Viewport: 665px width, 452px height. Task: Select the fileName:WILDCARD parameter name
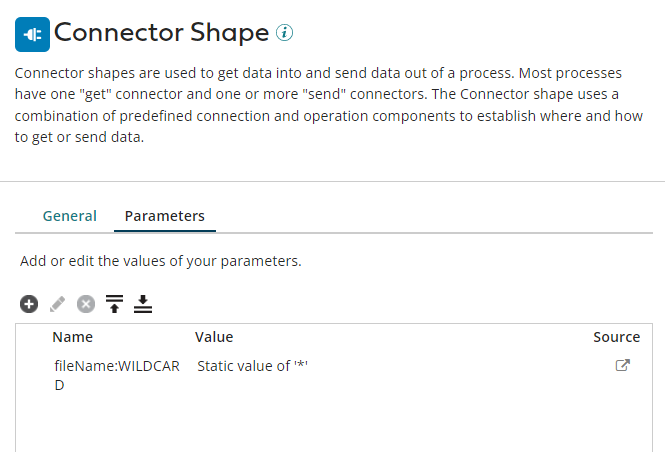click(x=117, y=375)
